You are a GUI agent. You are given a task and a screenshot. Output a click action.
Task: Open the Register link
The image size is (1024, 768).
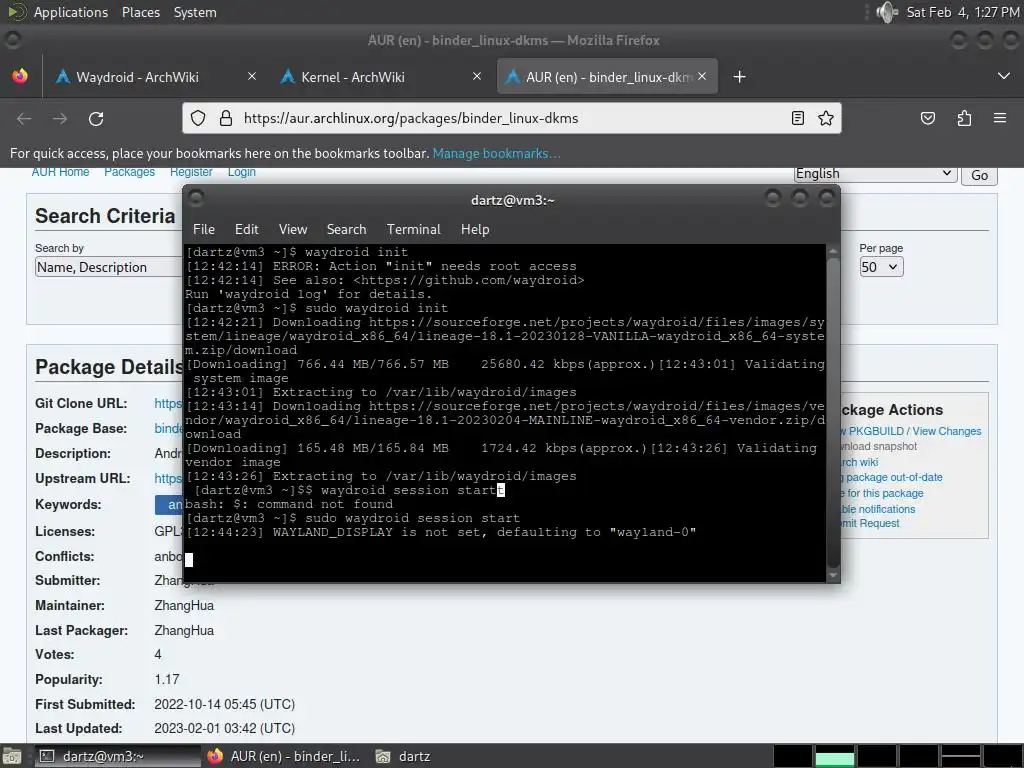(191, 172)
